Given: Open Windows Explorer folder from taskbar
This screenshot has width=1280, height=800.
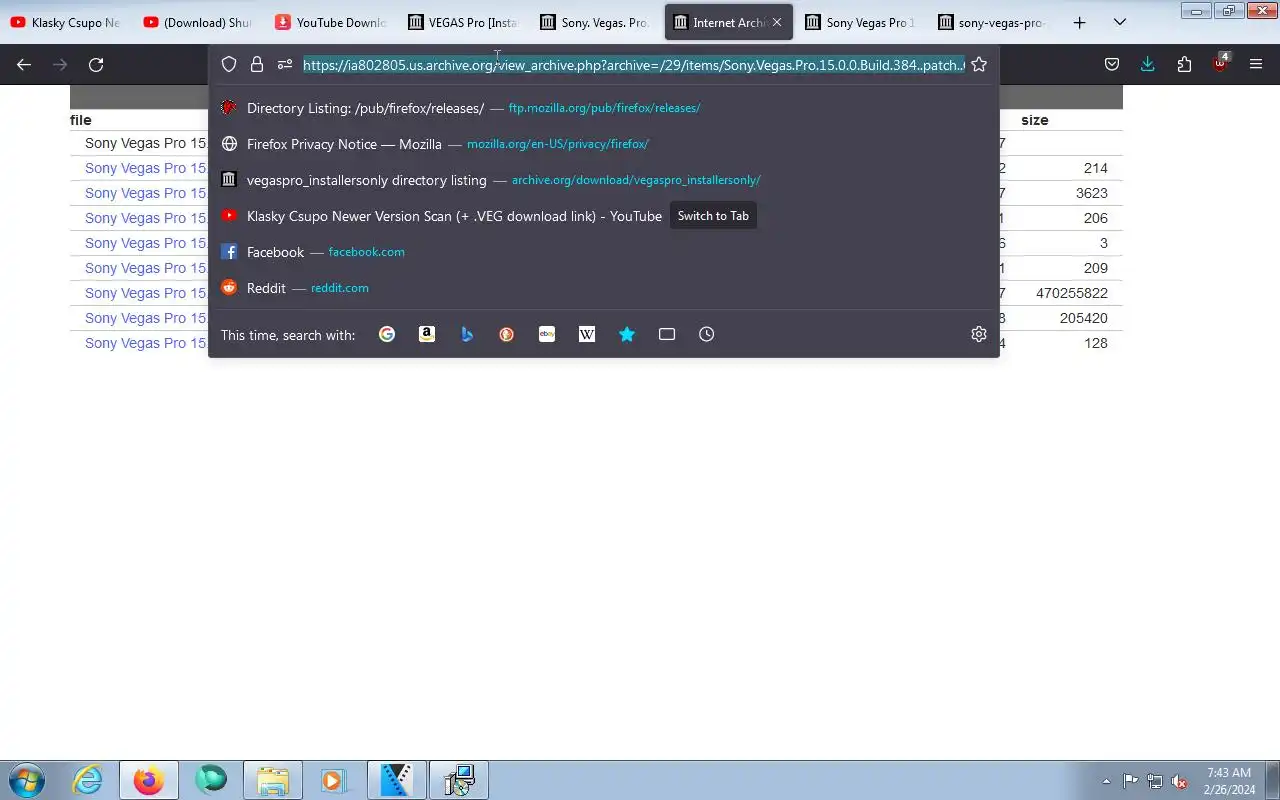Looking at the screenshot, I should (272, 780).
